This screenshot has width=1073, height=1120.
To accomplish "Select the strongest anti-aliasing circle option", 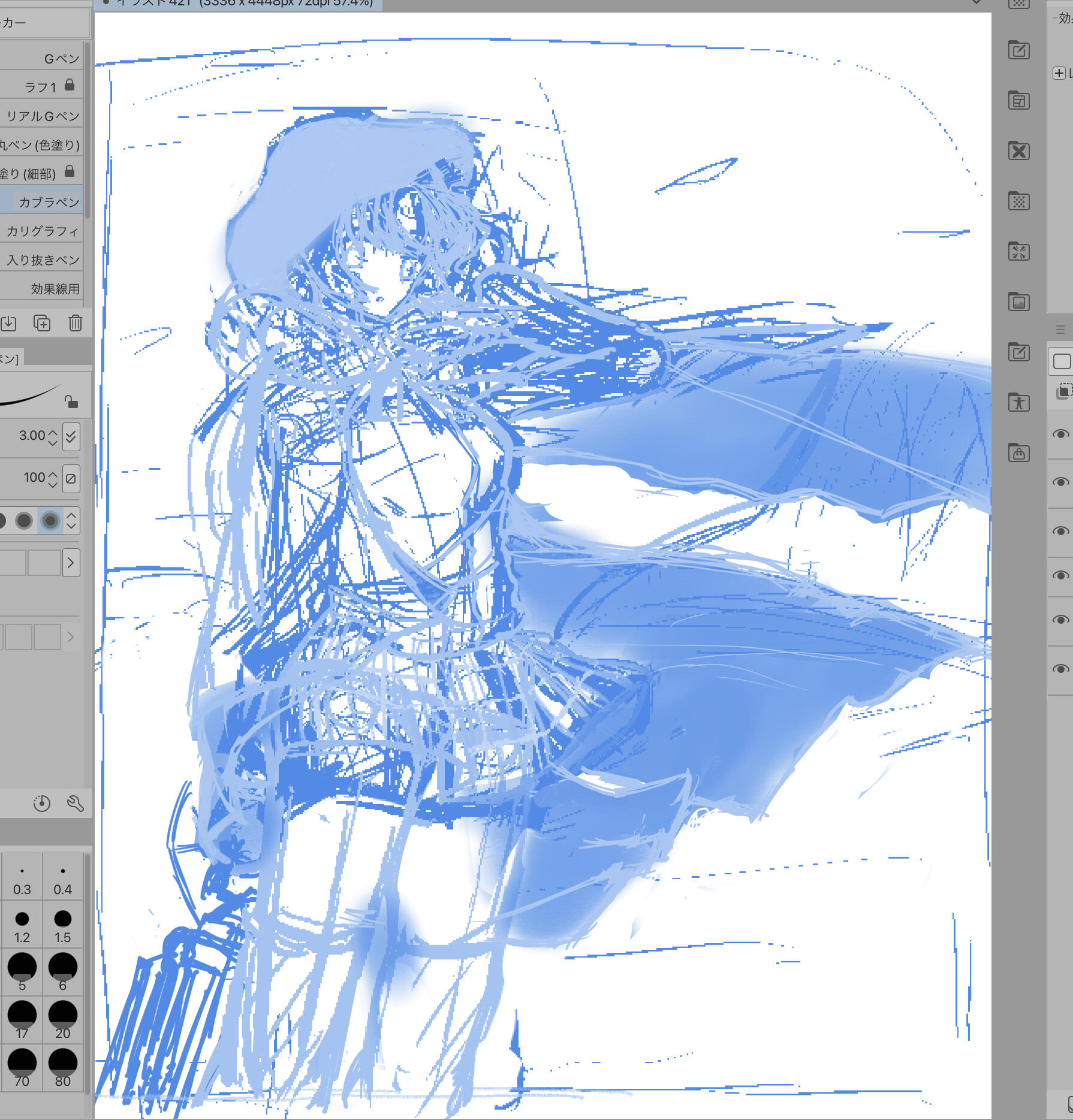I will [50, 520].
